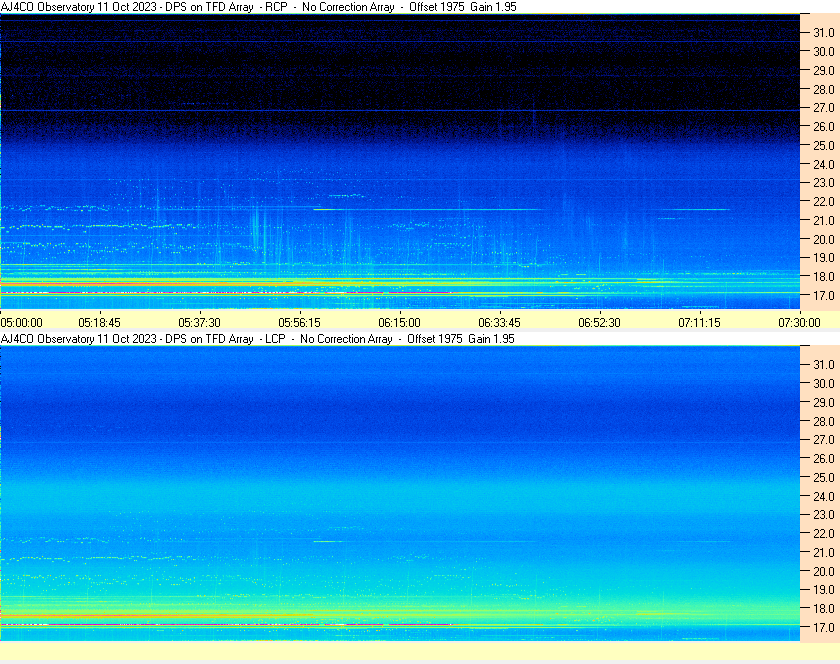Click the 23.0 frequency label on LCP panel
Viewport: 840px width, 664px height.
pos(824,514)
